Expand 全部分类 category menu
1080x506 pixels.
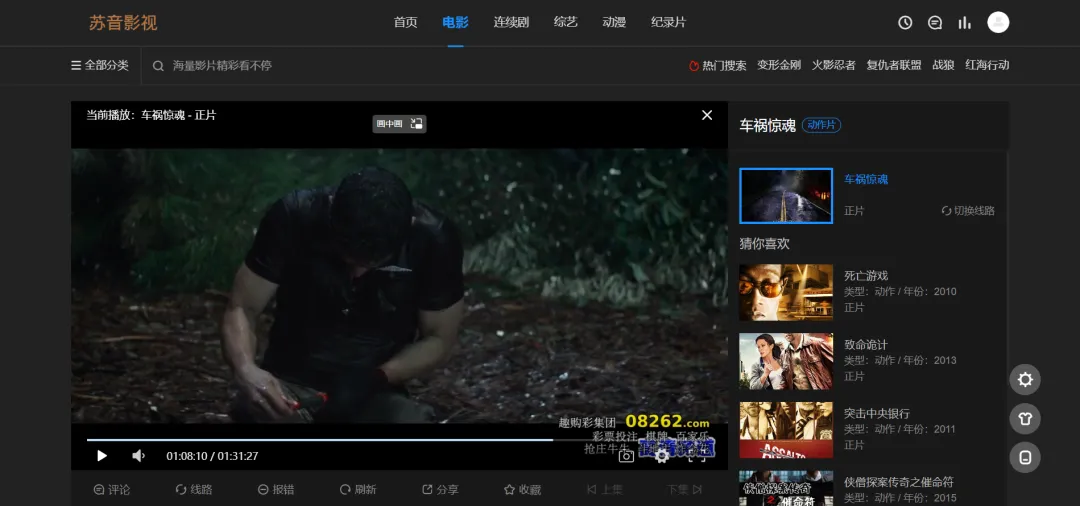pos(100,65)
